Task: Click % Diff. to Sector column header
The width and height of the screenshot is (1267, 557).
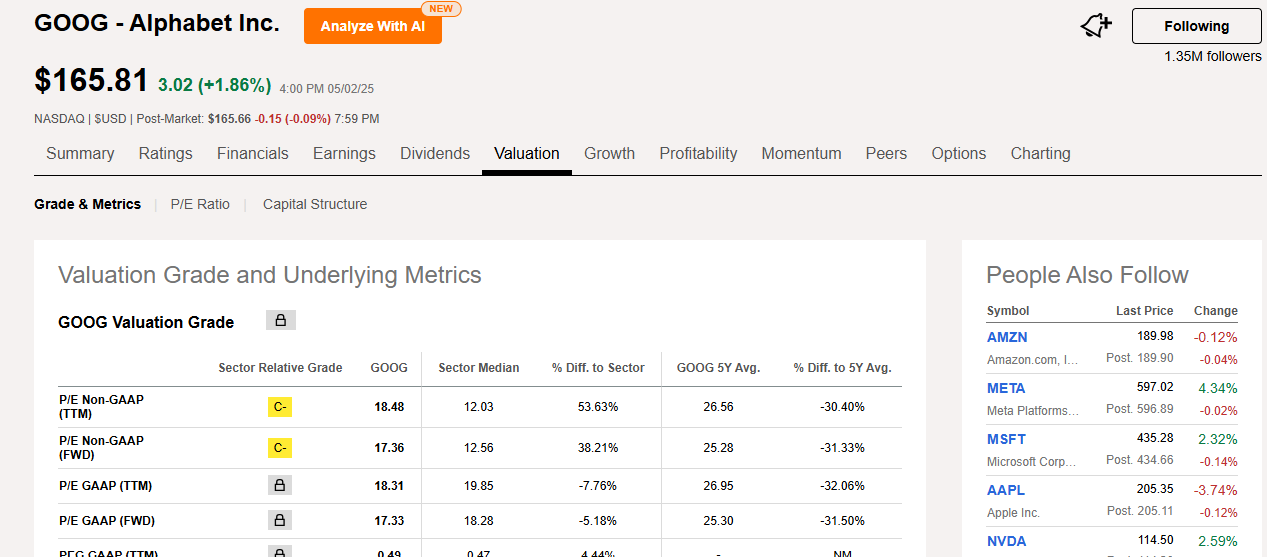Action: [x=598, y=367]
